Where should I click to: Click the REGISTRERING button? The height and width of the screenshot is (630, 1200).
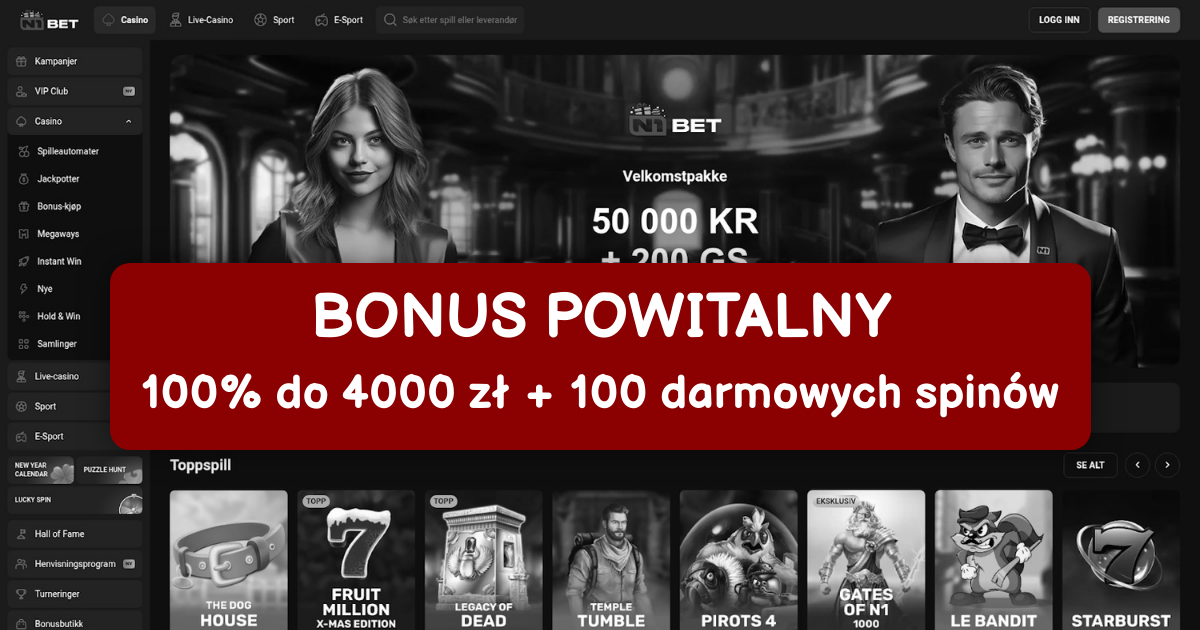pyautogui.click(x=1139, y=20)
